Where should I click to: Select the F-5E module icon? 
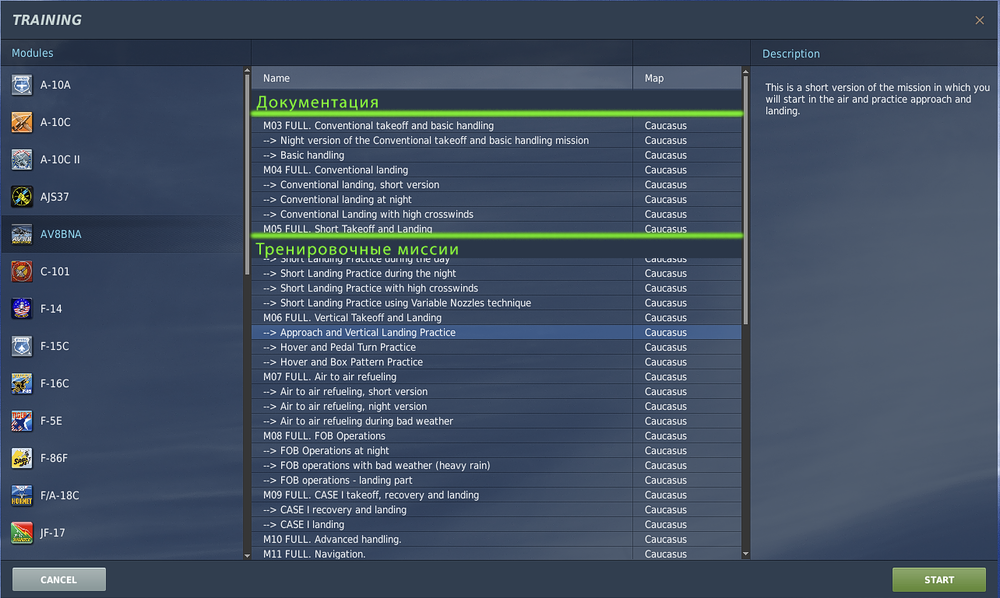22,420
